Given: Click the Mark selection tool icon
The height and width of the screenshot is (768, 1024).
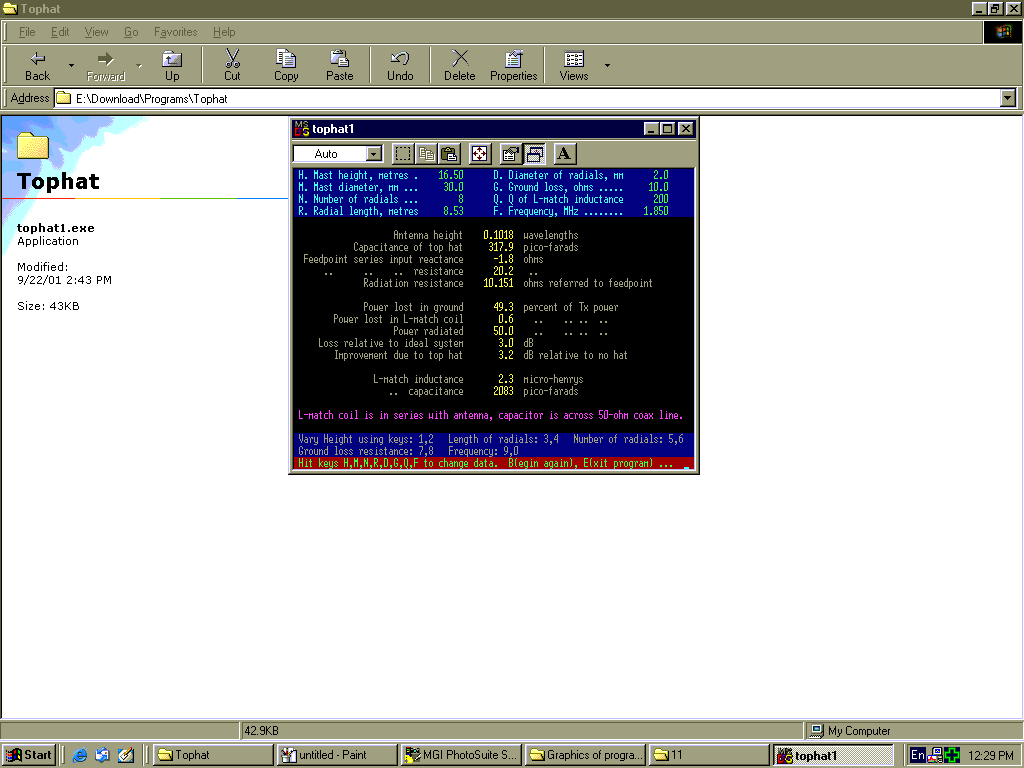Looking at the screenshot, I should [402, 154].
